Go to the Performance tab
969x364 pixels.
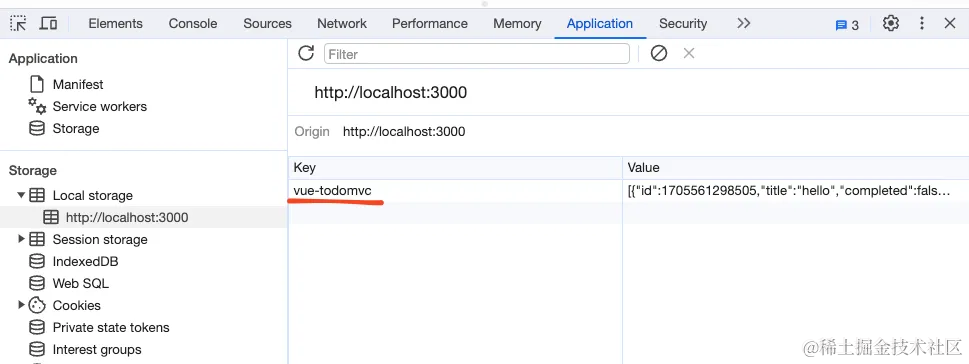point(429,23)
